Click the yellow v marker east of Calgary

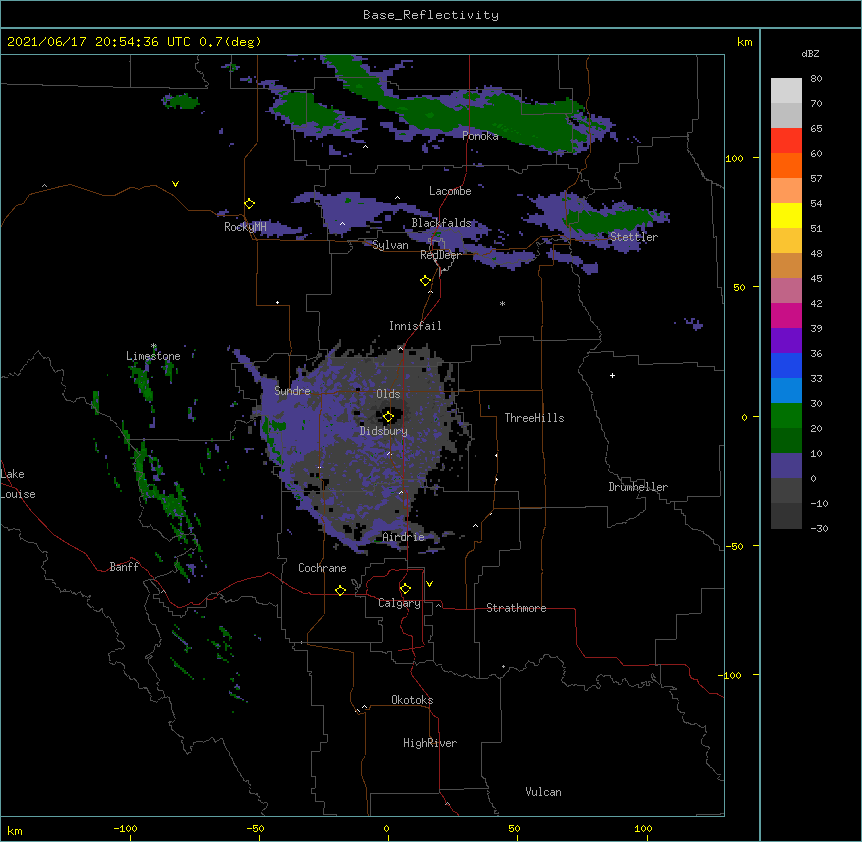click(429, 584)
